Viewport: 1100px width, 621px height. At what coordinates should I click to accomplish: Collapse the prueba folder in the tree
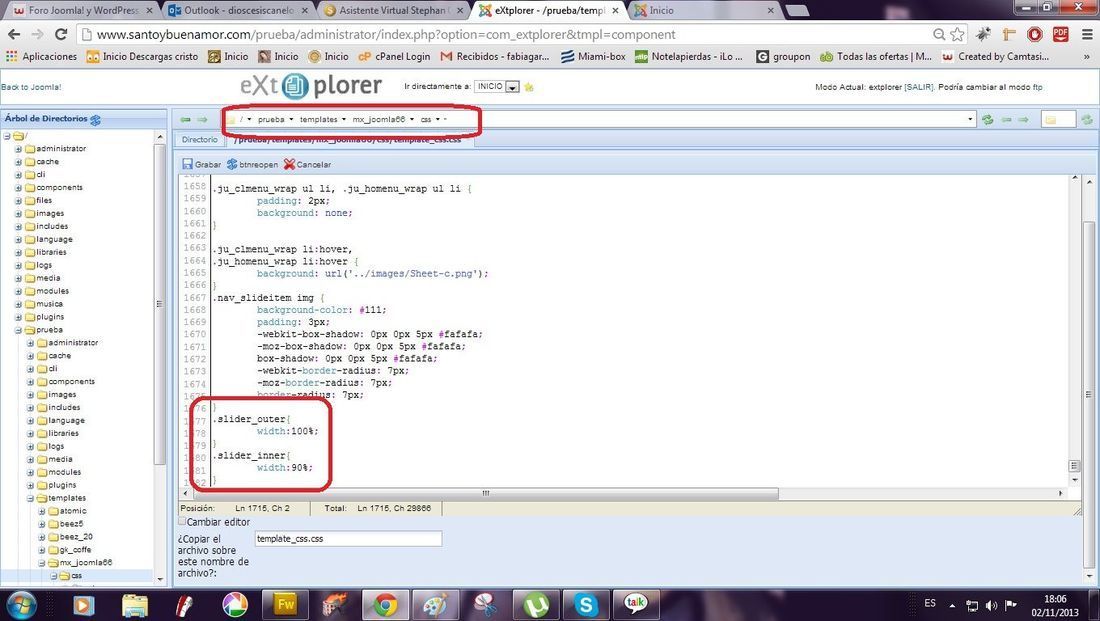(19, 330)
